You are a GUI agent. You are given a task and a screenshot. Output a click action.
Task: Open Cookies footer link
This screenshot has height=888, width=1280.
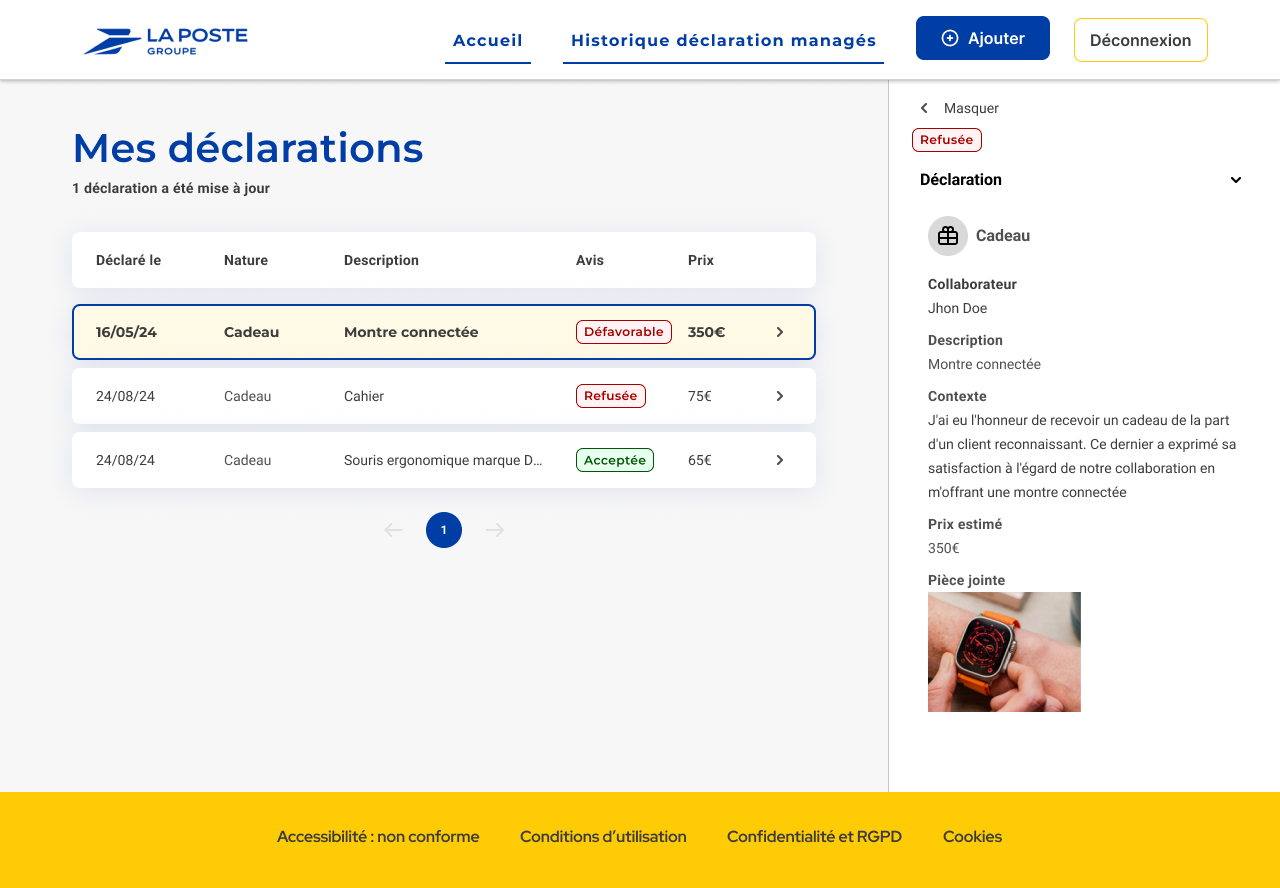pyautogui.click(x=972, y=837)
